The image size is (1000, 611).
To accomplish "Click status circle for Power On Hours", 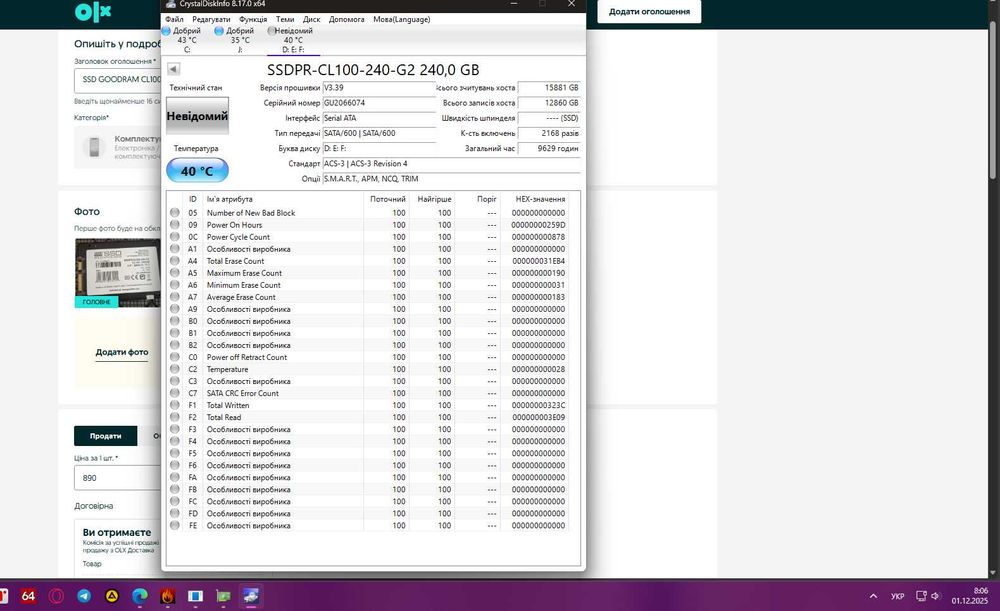I will click(174, 225).
